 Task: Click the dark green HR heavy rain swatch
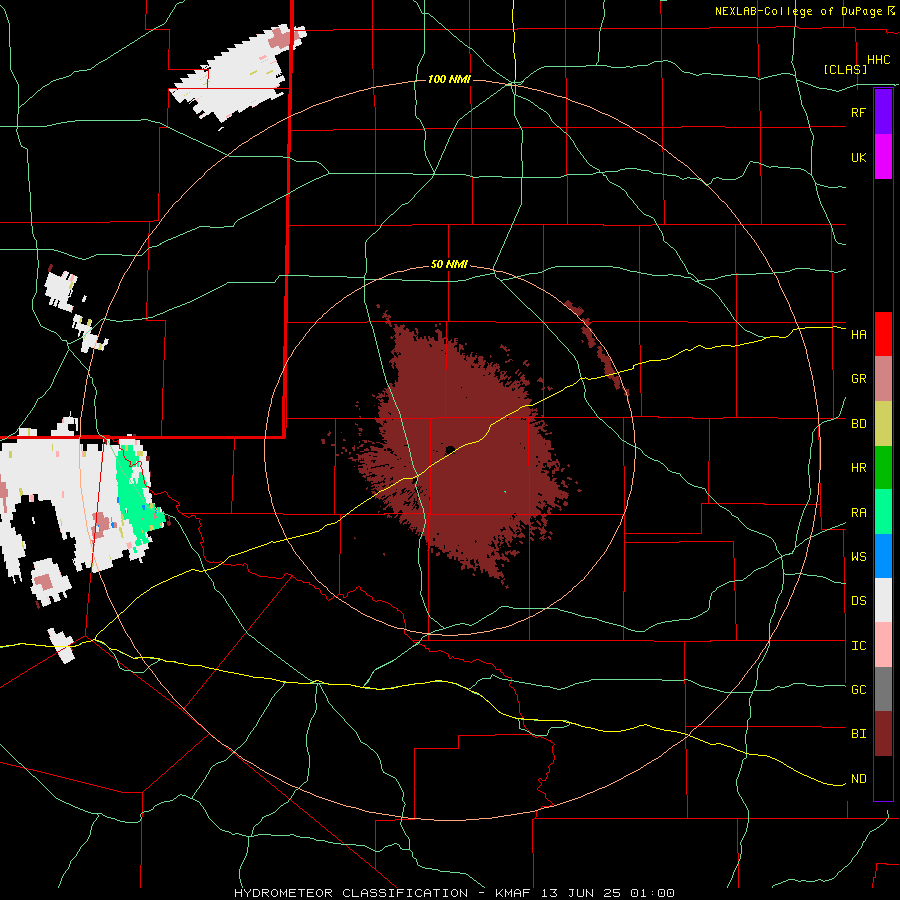click(883, 468)
